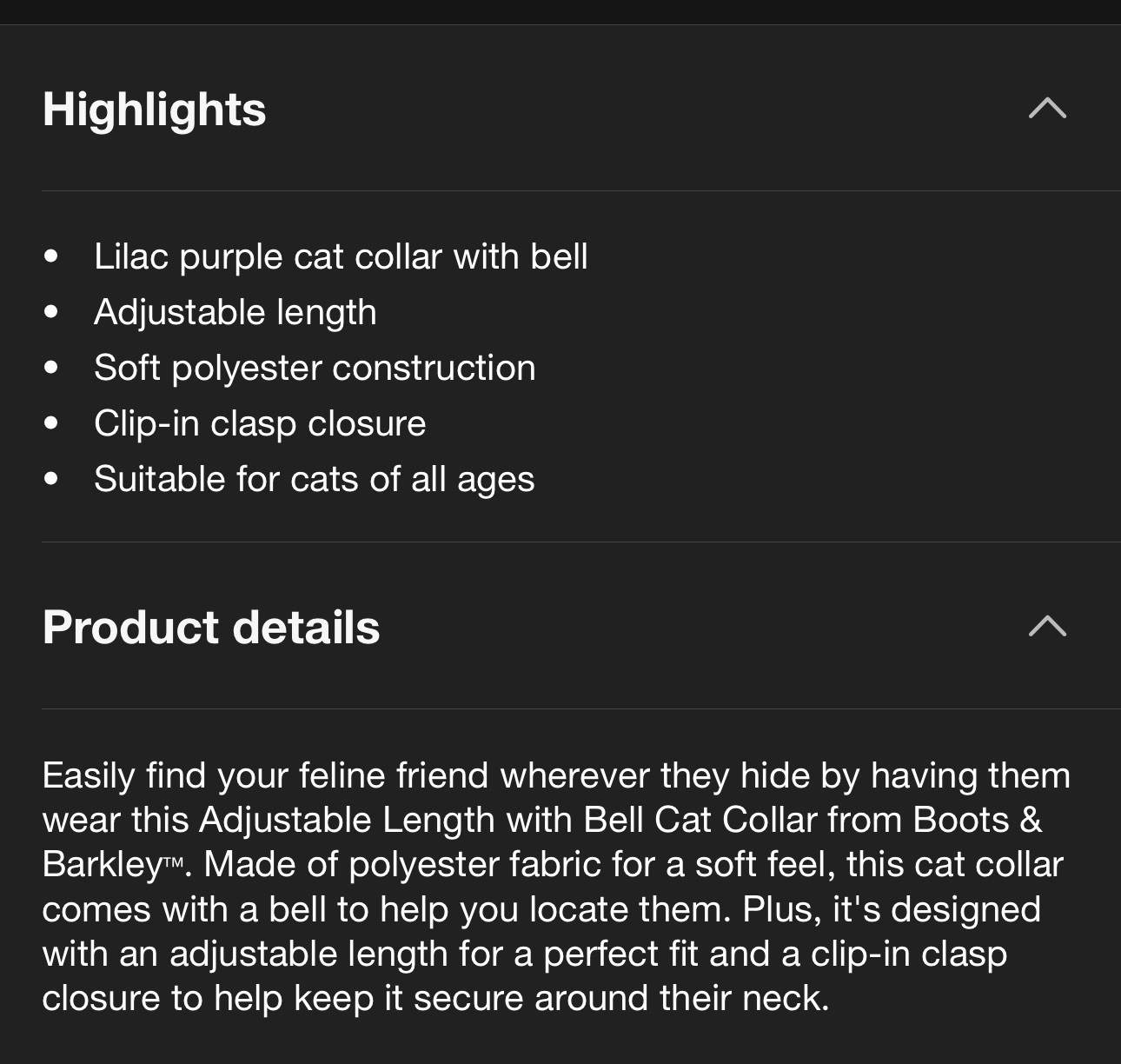Select the 'Lilac purple cat collar with bell' line
Screen dimensions: 1121x1064
point(341,256)
